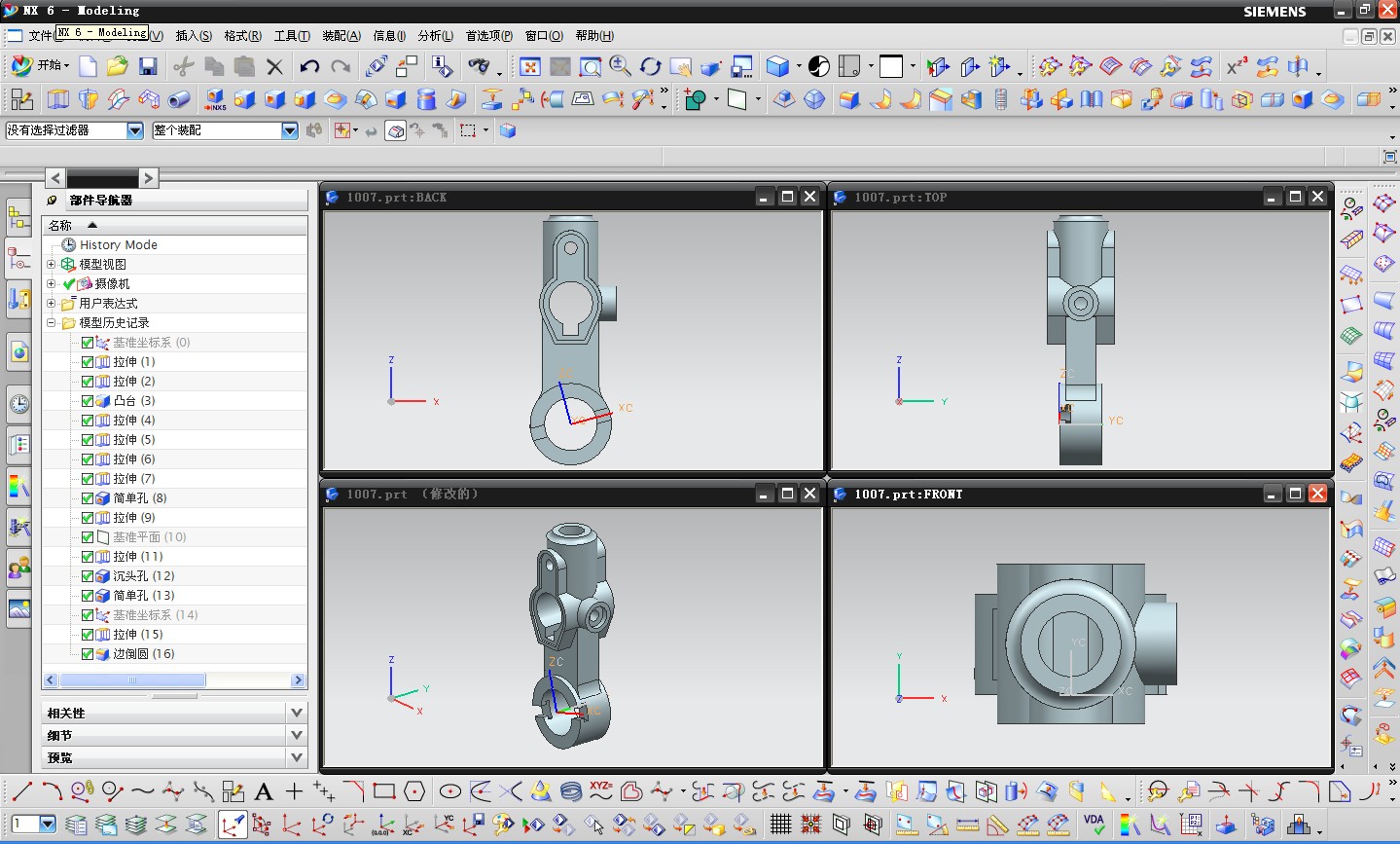
Task: Open the 没有选择过滤器 filter dropdown
Action: tap(135, 130)
